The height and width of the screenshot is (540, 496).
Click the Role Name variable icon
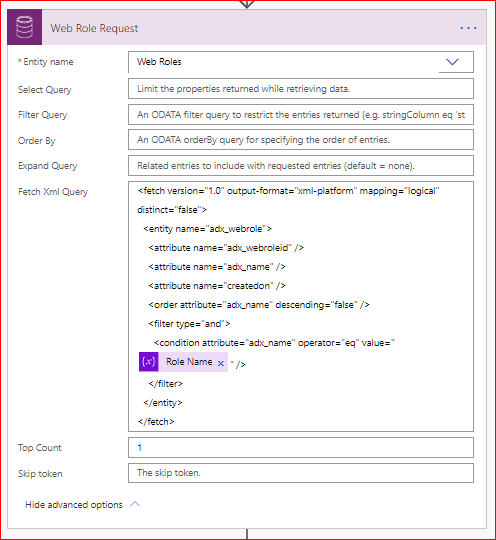(x=149, y=362)
